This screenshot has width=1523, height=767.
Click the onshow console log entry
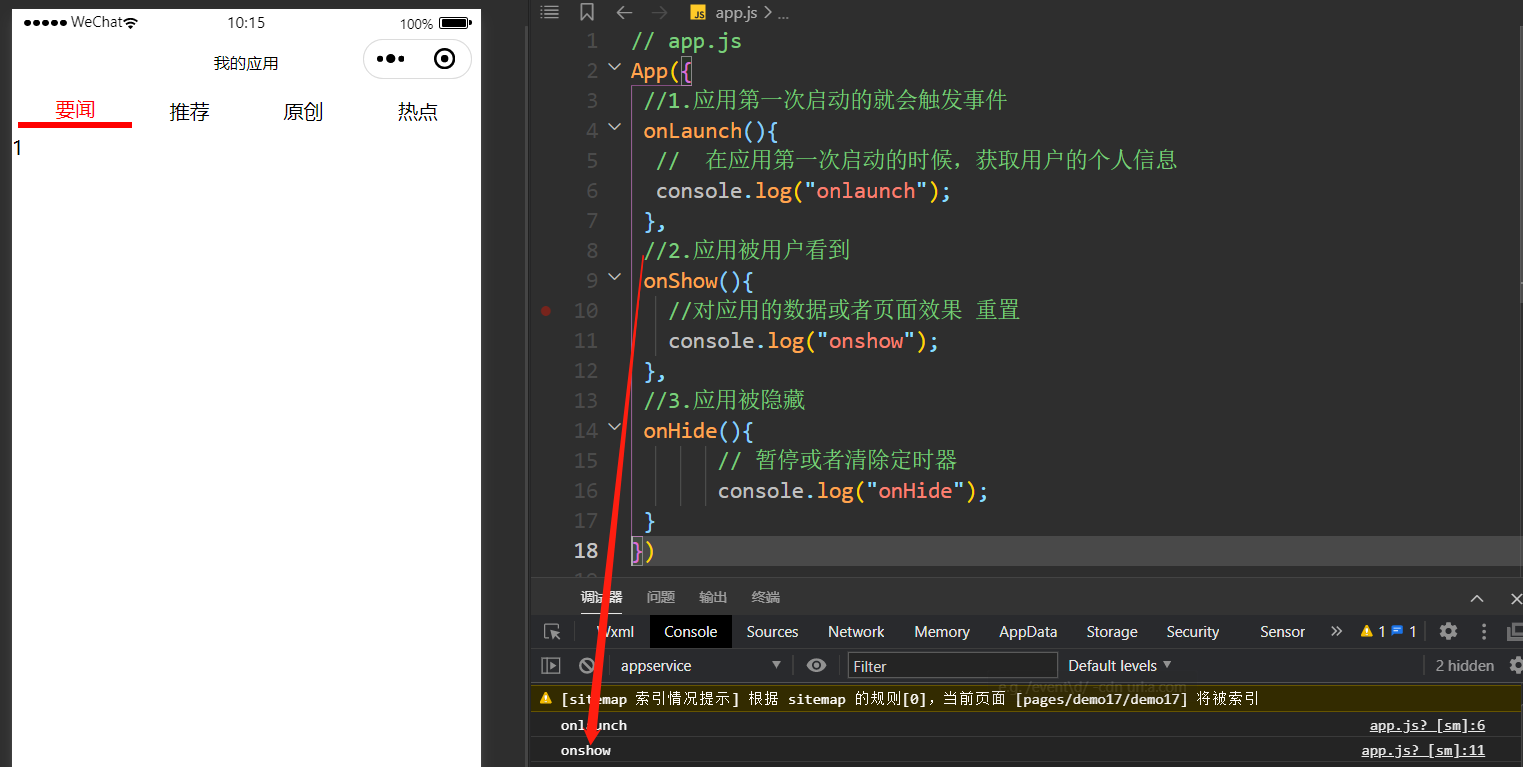tap(586, 751)
